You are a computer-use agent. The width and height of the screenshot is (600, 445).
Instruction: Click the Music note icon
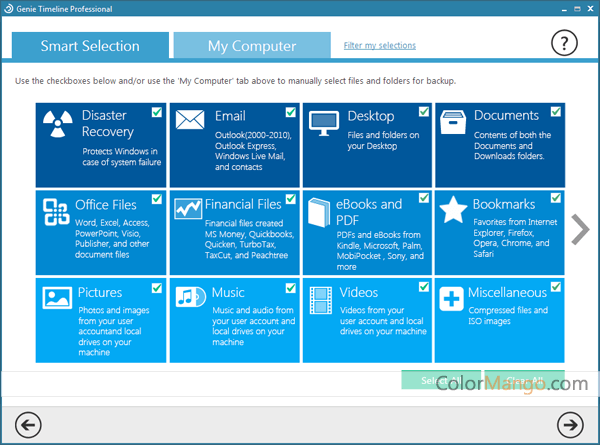[x=191, y=297]
